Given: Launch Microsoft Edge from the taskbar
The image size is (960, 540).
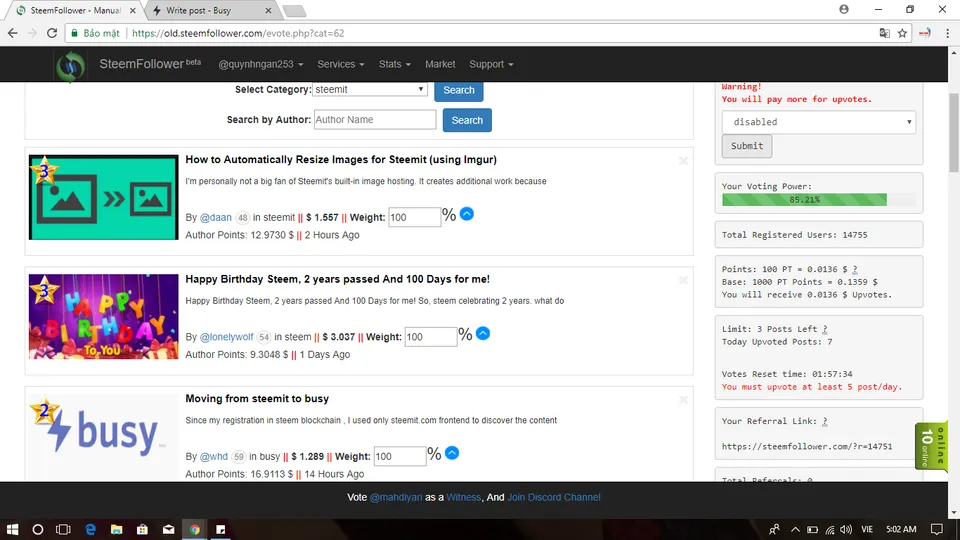Looking at the screenshot, I should [91, 529].
